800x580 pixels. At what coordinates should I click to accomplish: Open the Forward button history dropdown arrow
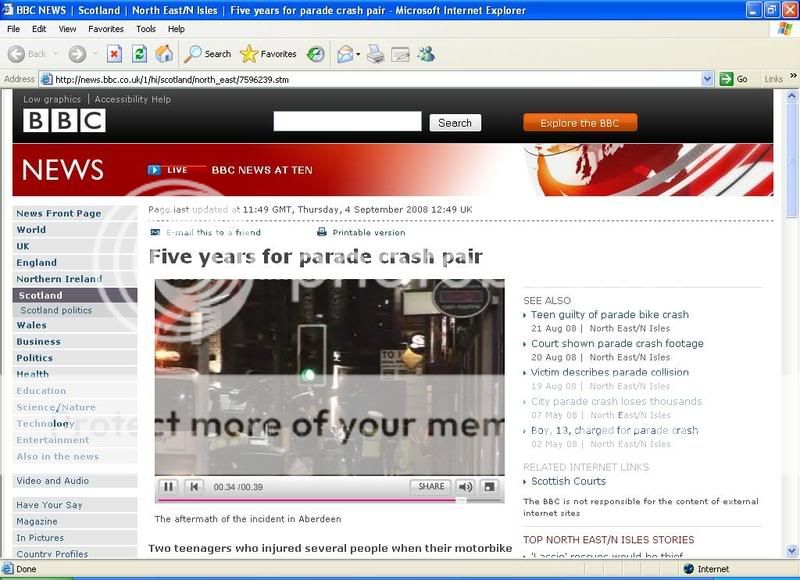click(95, 54)
